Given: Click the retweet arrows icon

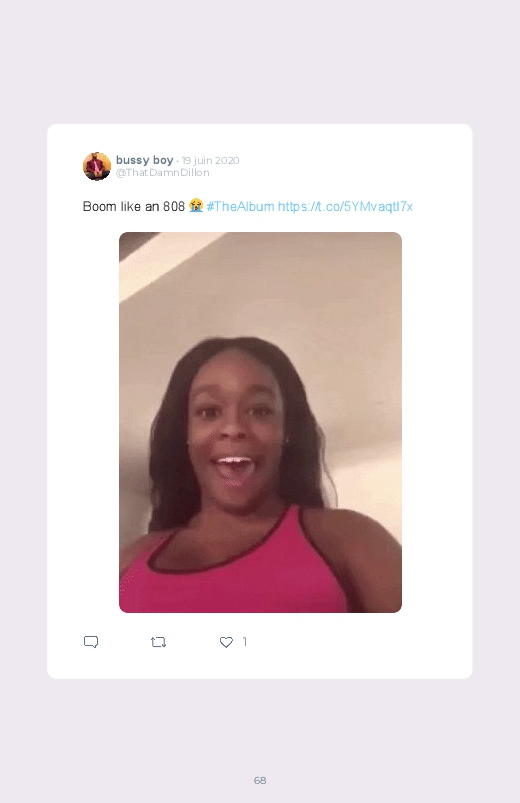Looking at the screenshot, I should (158, 642).
